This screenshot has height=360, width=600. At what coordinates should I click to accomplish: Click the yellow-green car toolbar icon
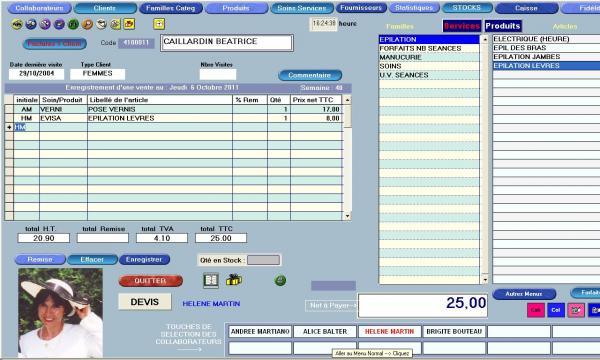pyautogui.click(x=17, y=24)
